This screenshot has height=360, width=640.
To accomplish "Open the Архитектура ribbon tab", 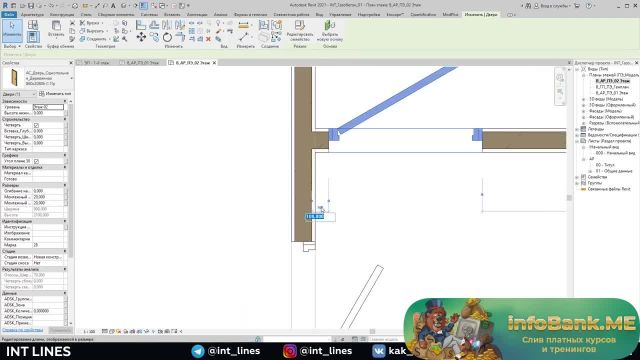I will pos(32,14).
